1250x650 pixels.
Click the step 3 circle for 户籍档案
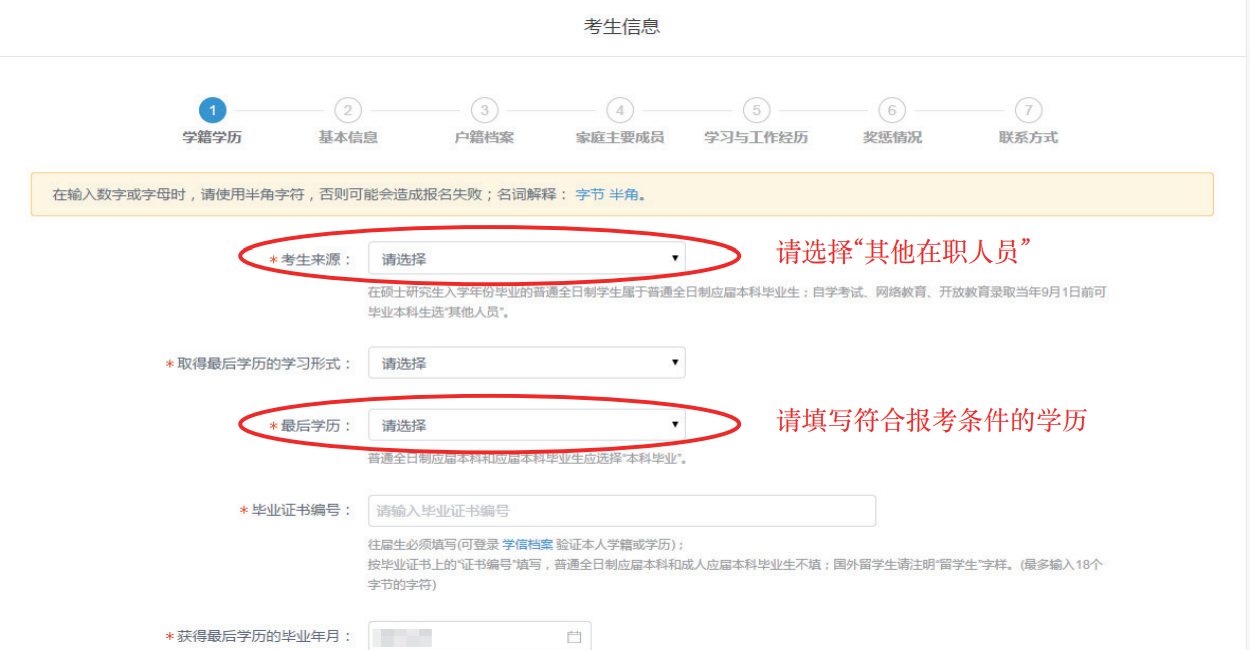[x=483, y=111]
